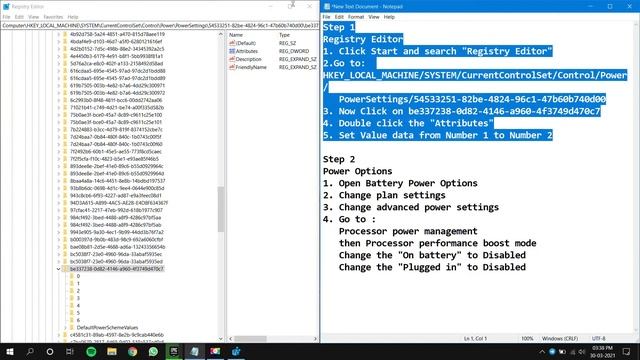This screenshot has width=640, height=360.
Task: Open the volume speaker tray icon
Action: 582,352
